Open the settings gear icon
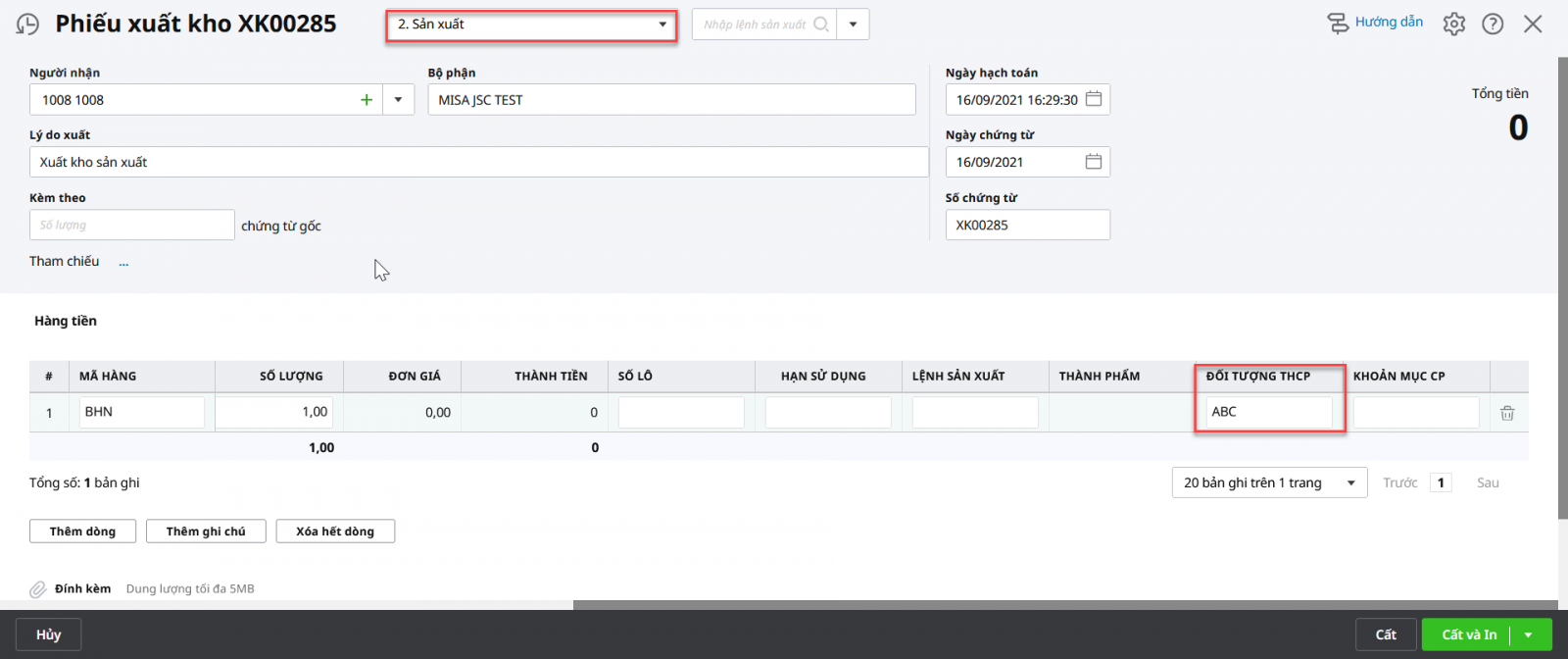The image size is (1568, 659). click(1453, 25)
